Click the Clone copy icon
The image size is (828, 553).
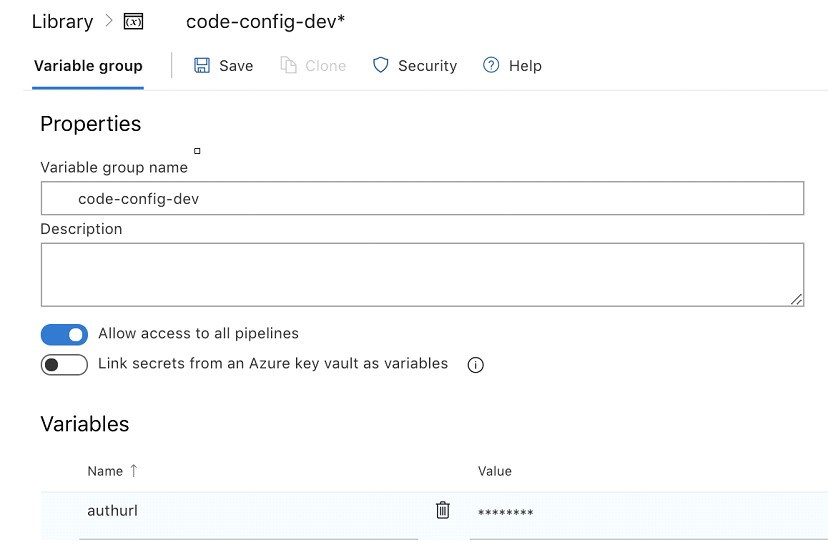(289, 66)
